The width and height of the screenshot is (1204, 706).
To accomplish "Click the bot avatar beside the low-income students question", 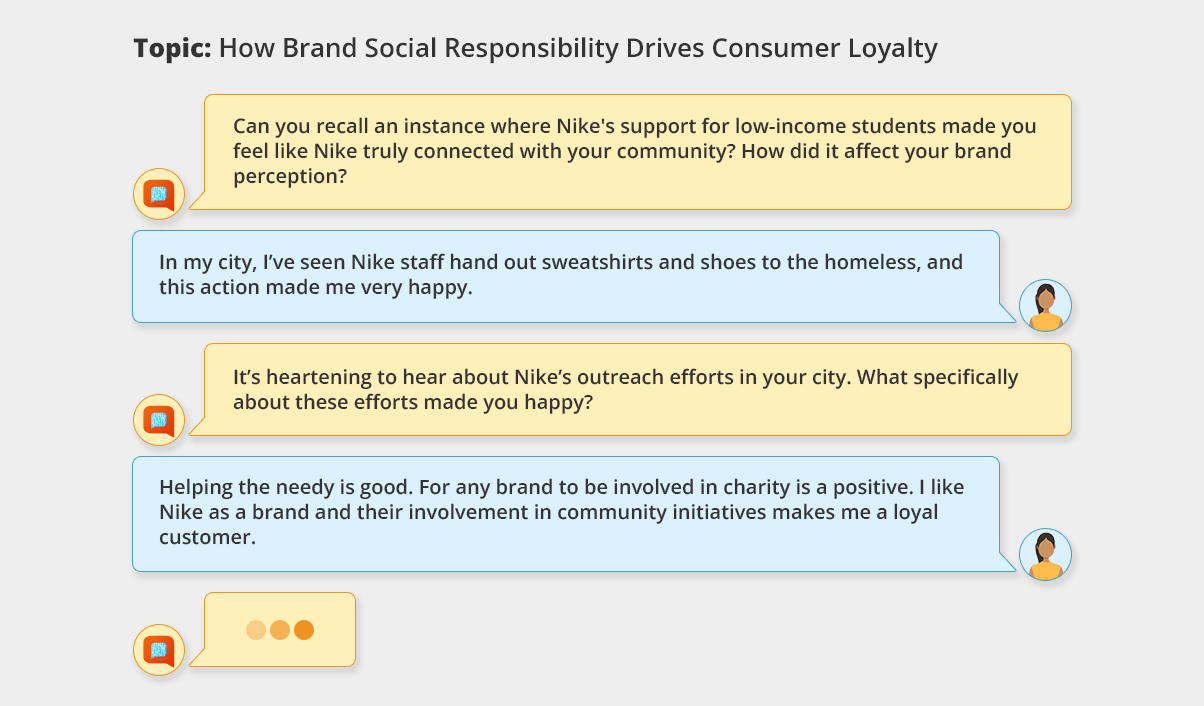I will [159, 194].
